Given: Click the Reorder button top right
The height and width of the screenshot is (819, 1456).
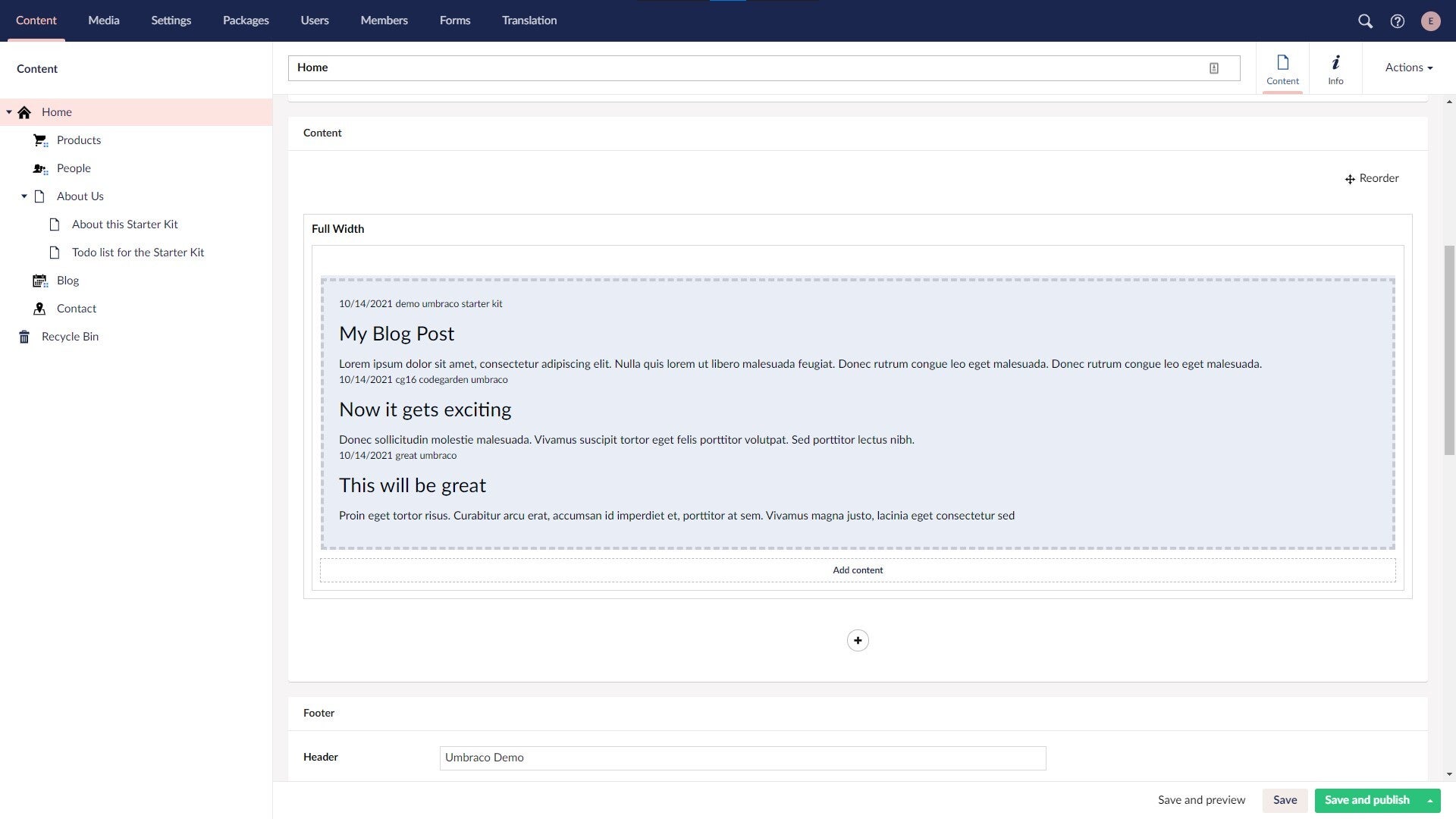Looking at the screenshot, I should click(1370, 178).
